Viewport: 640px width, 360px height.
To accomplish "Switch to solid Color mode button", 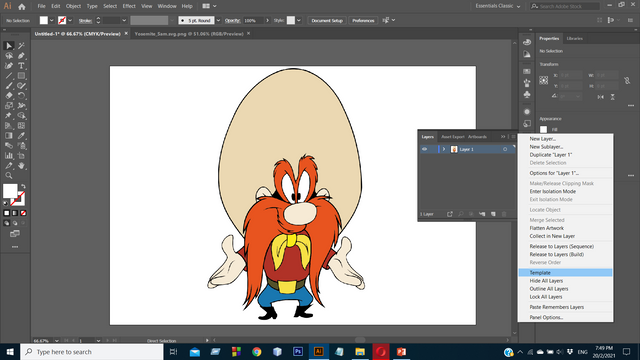I will click(7, 213).
